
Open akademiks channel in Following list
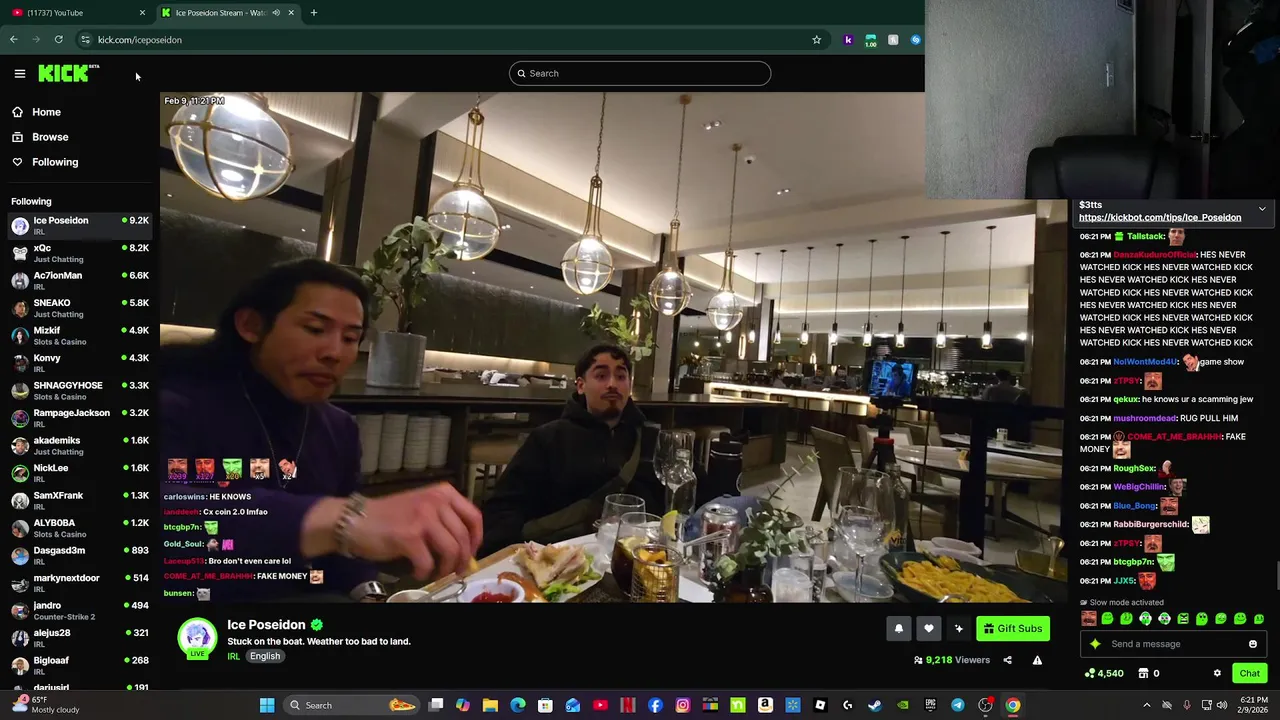[80, 445]
